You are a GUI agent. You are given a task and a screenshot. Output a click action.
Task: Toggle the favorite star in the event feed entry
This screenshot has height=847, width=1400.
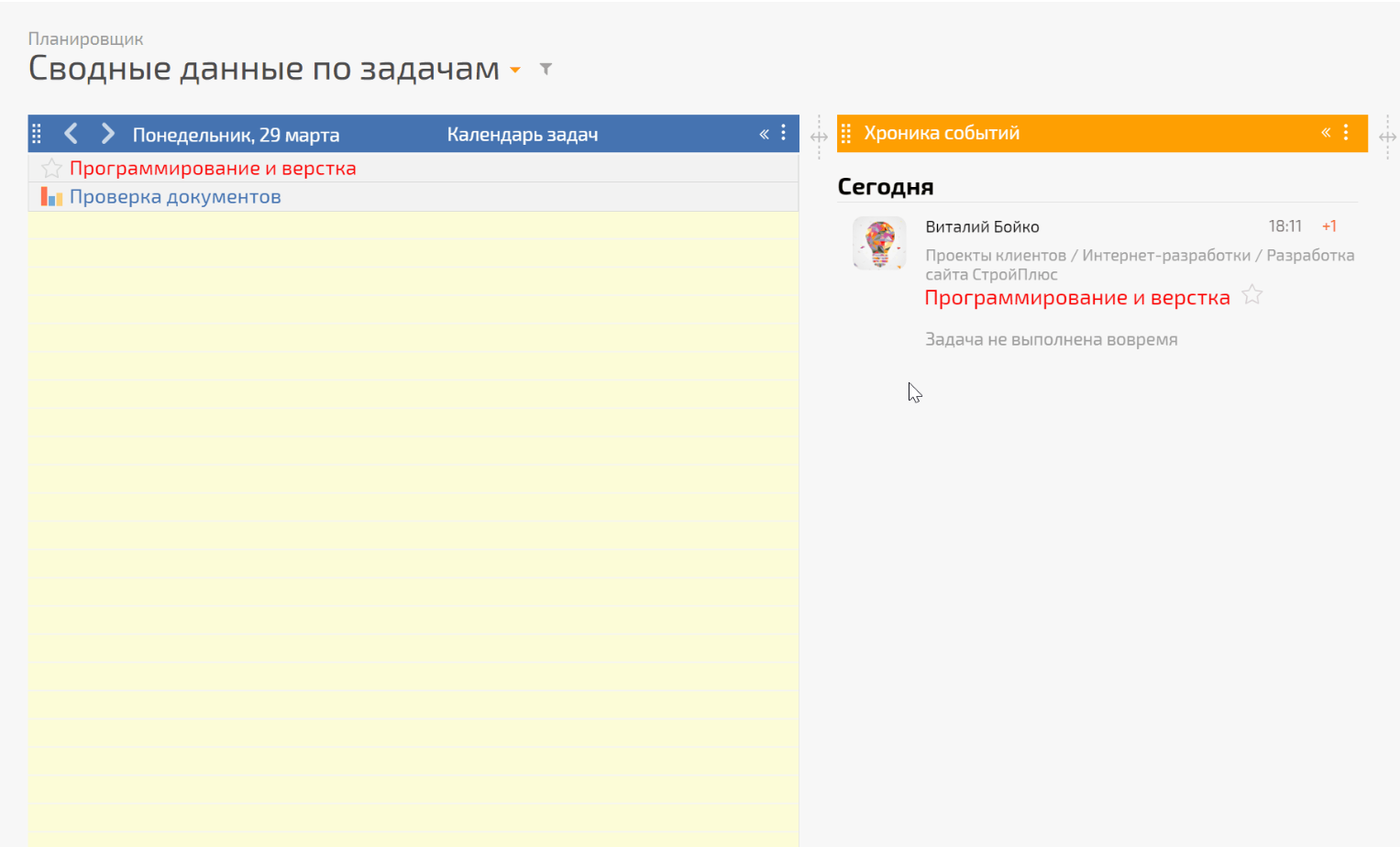point(1252,295)
